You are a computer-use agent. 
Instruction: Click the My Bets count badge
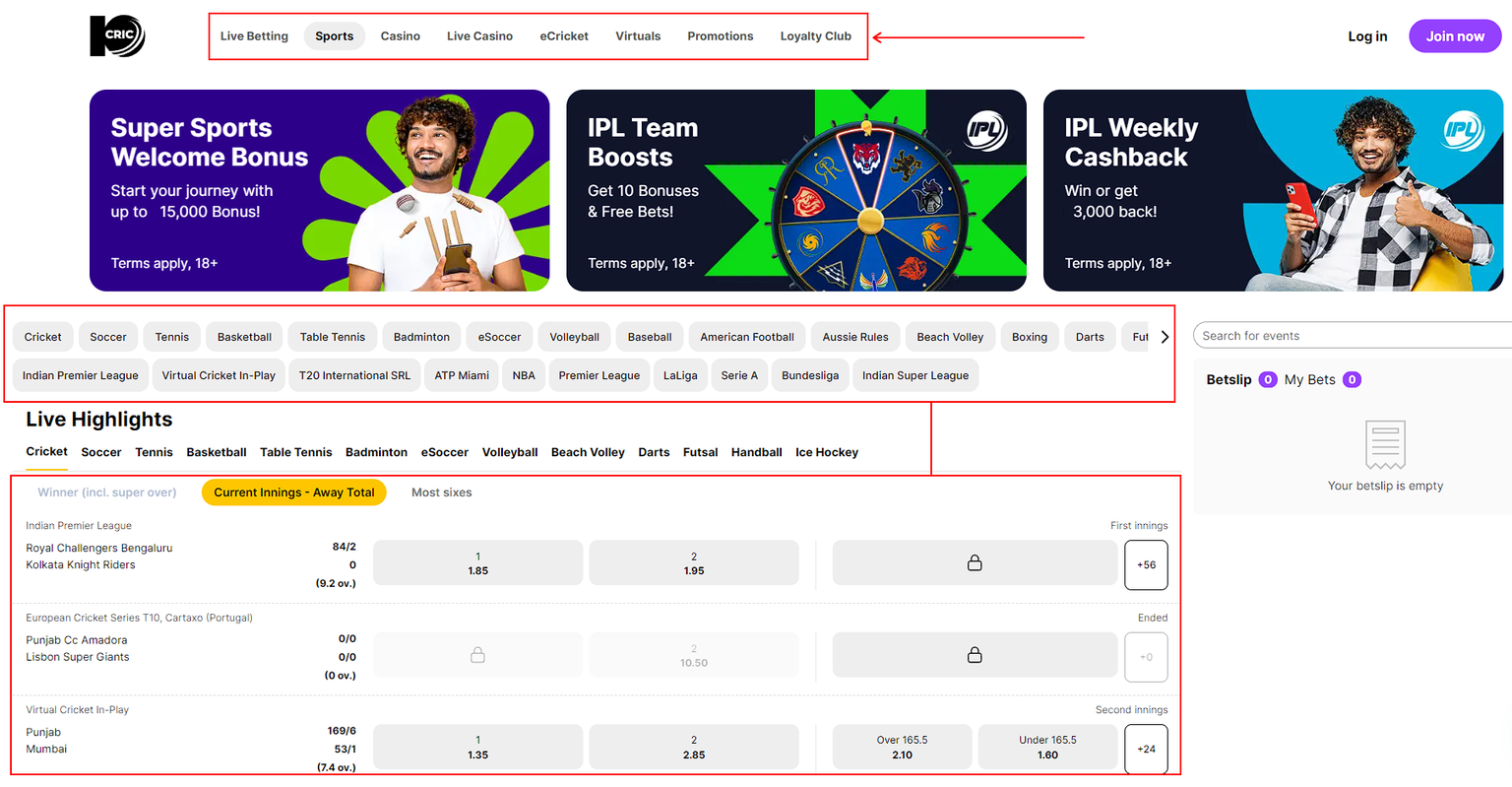point(1352,380)
